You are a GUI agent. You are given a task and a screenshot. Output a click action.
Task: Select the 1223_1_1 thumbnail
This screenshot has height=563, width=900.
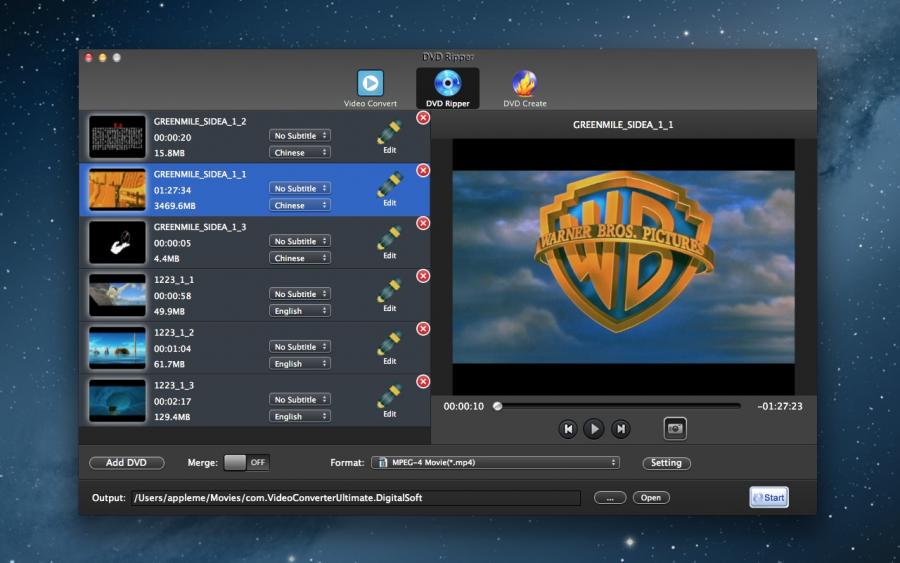coord(117,296)
